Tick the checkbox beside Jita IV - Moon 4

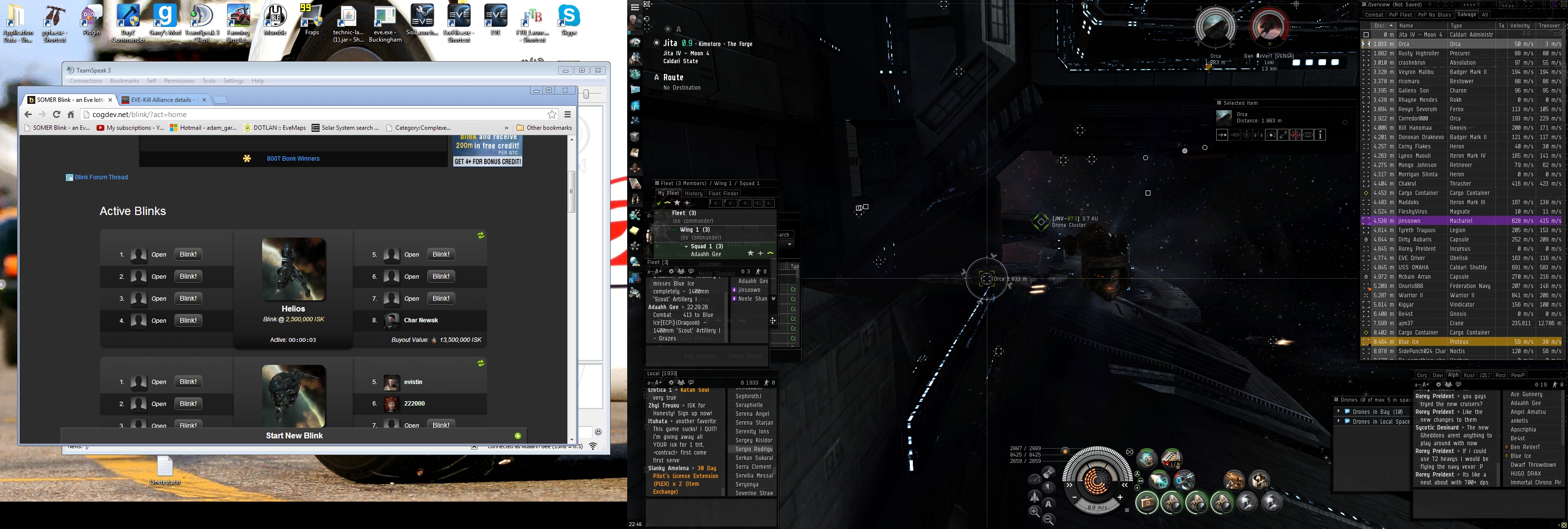1366,35
